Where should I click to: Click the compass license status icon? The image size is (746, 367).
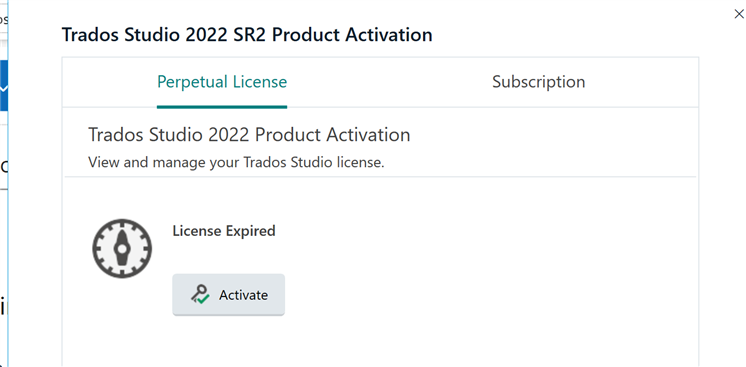pyautogui.click(x=122, y=248)
